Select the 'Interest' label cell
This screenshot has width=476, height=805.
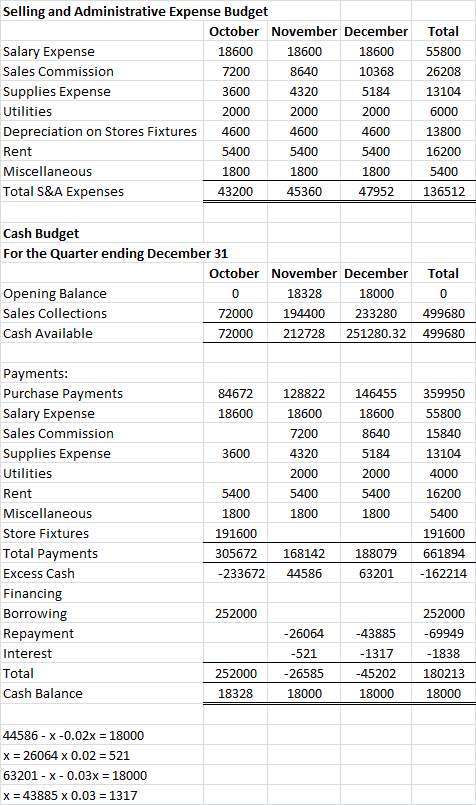pos(27,654)
